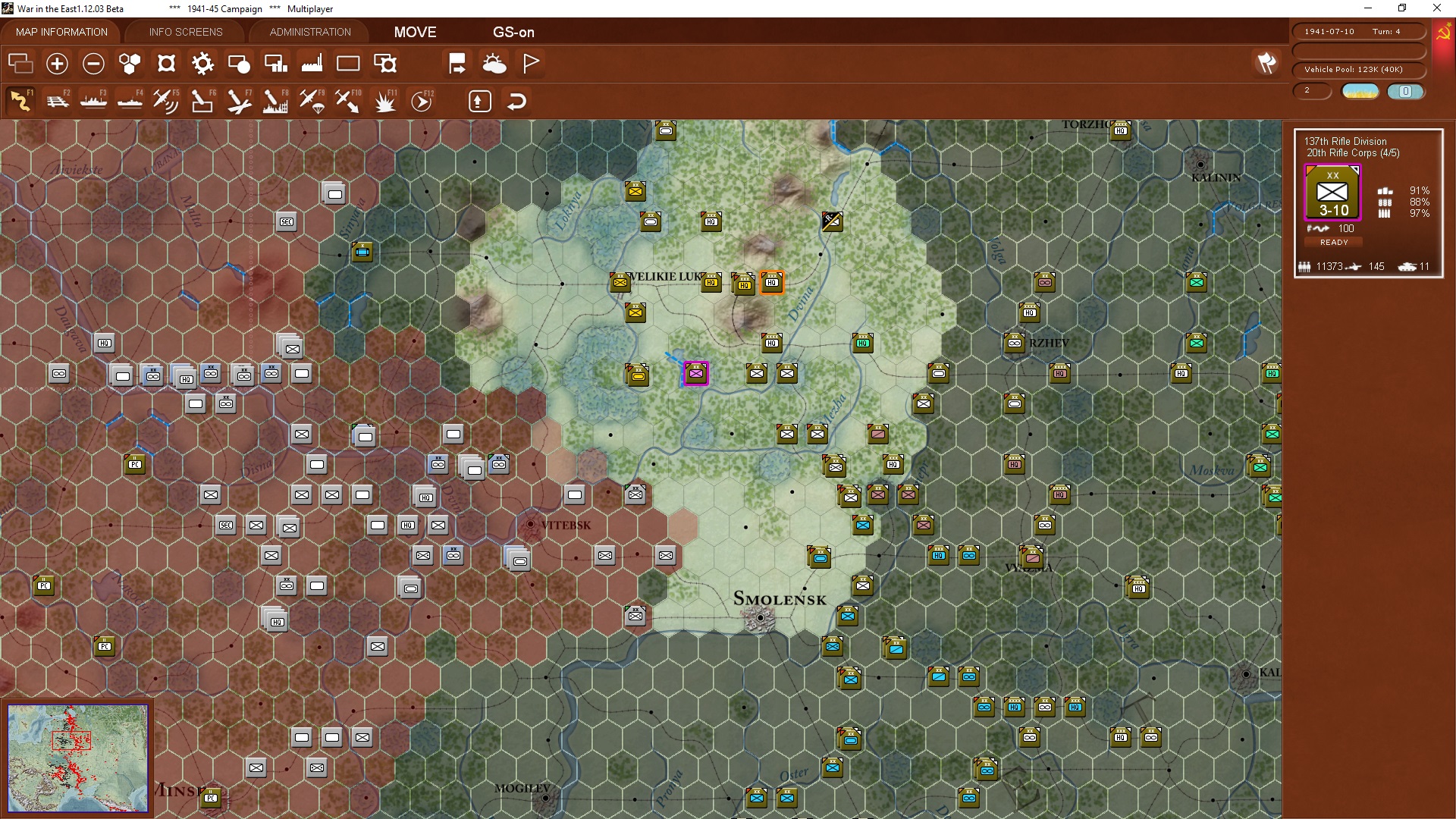Select F8 bomb city mode icon
Screen dimensions: 1456x819
pos(275,101)
